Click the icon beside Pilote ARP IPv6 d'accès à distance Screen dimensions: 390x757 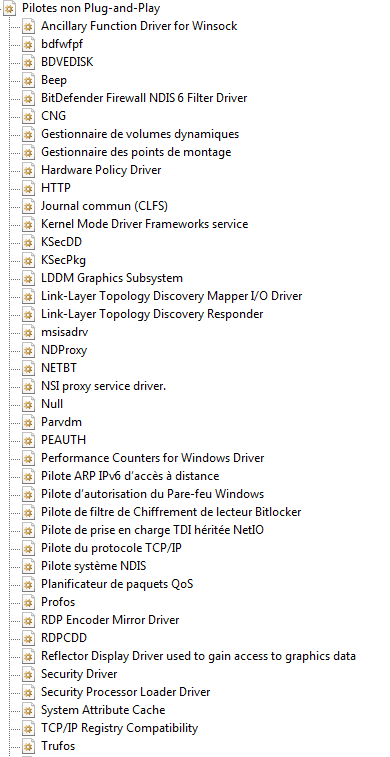pyautogui.click(x=28, y=477)
